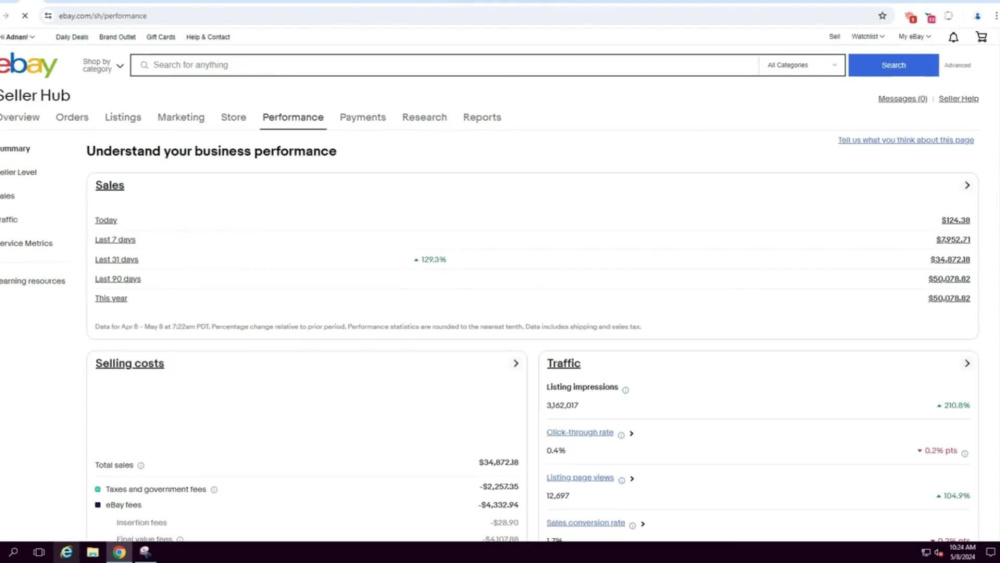
Task: Click volume icon in system tray
Action: [x=939, y=553]
